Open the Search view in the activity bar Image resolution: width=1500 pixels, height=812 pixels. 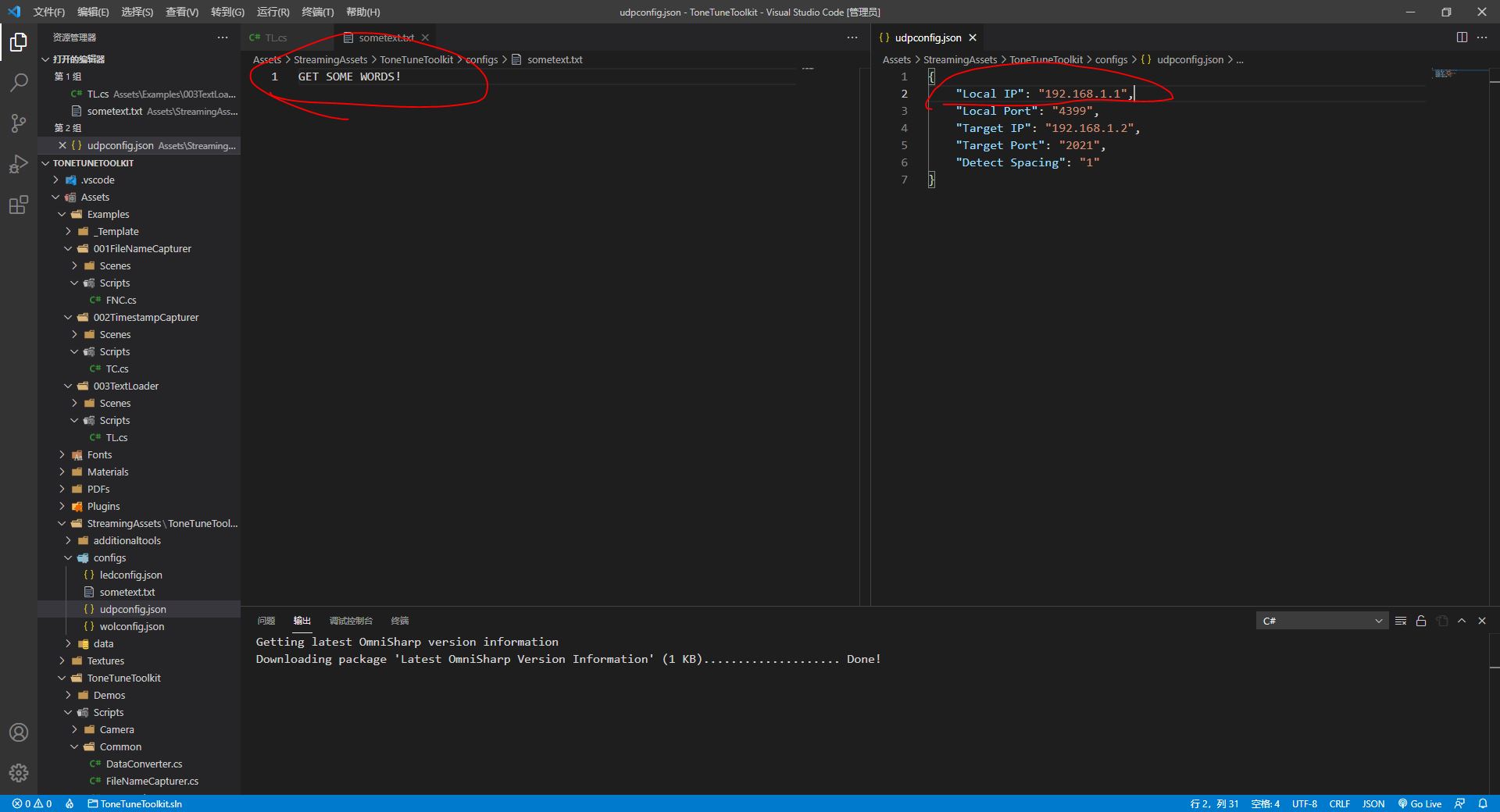[19, 83]
